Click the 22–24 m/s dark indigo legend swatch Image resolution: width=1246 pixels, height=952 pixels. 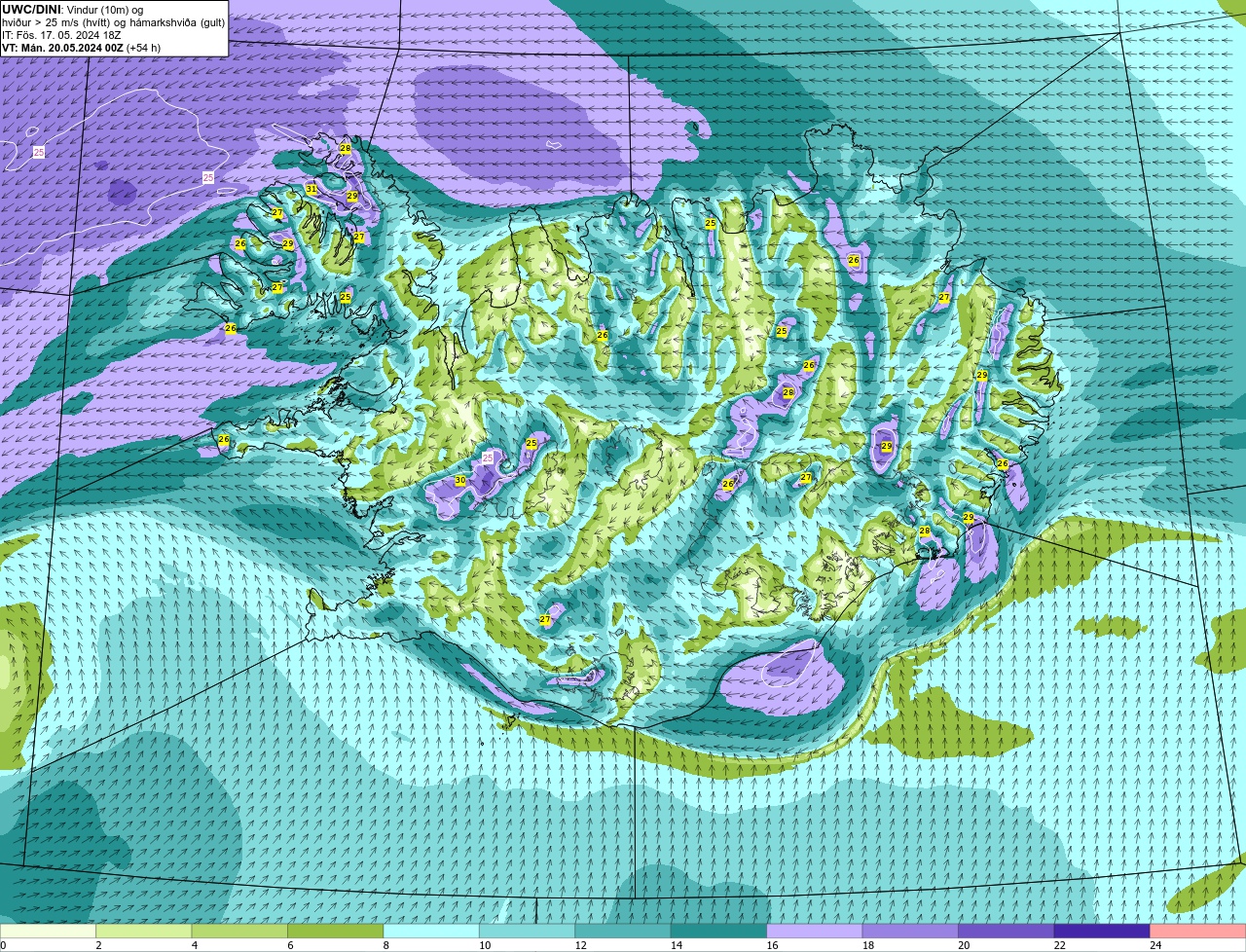[x=1102, y=932]
